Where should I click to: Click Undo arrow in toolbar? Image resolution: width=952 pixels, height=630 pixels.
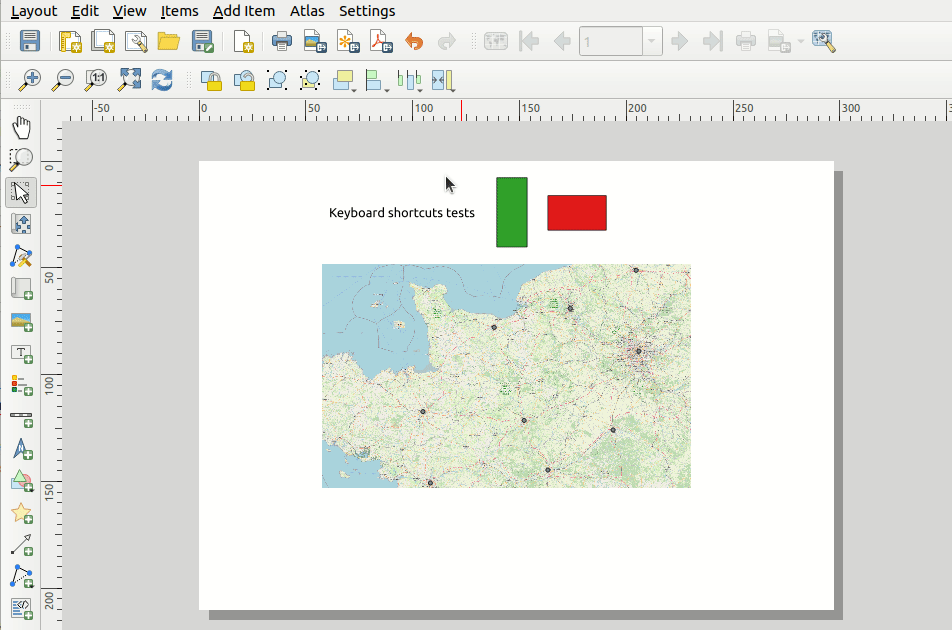[414, 42]
